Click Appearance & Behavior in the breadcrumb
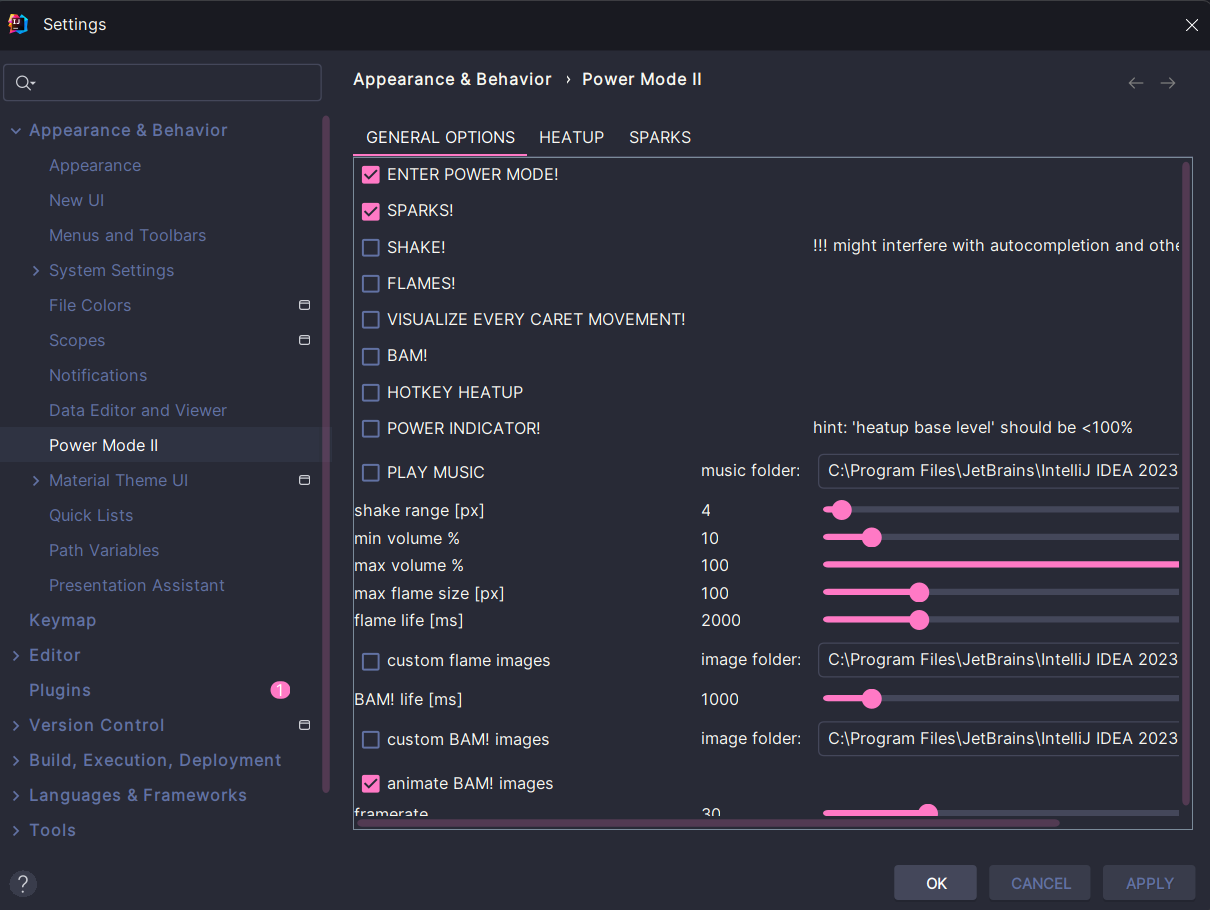 pyautogui.click(x=452, y=79)
